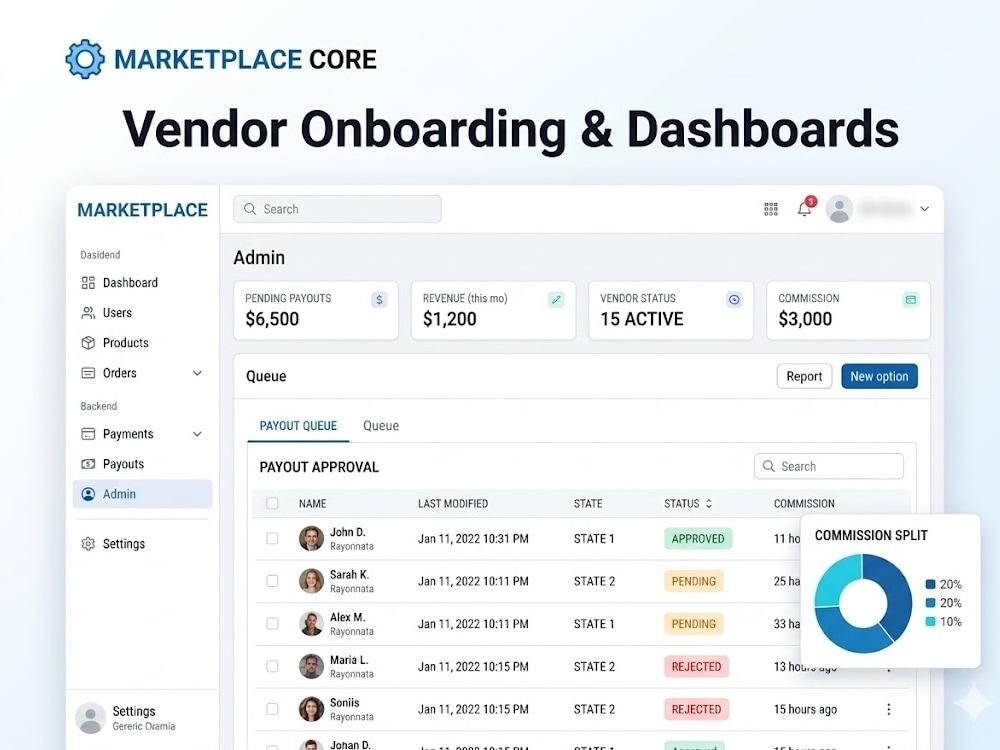Click Alex M.'s avatar
The width and height of the screenshot is (1000, 750).
click(311, 624)
